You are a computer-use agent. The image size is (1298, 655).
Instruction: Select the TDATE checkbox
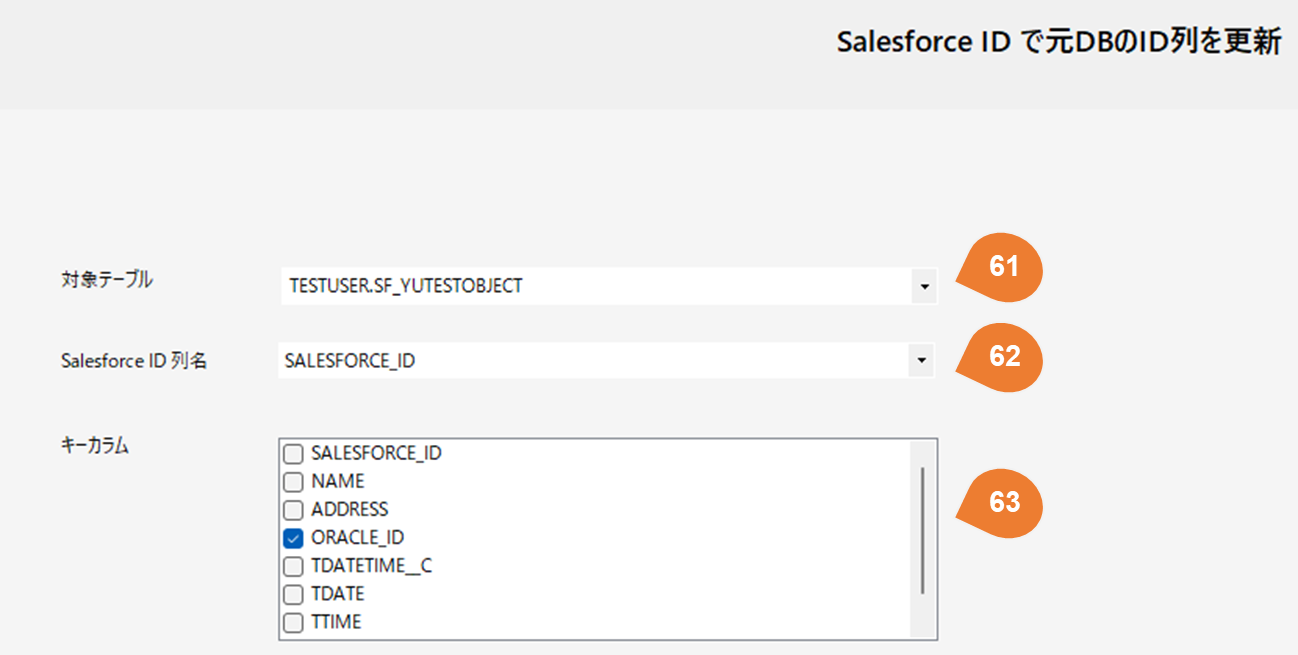click(x=293, y=594)
